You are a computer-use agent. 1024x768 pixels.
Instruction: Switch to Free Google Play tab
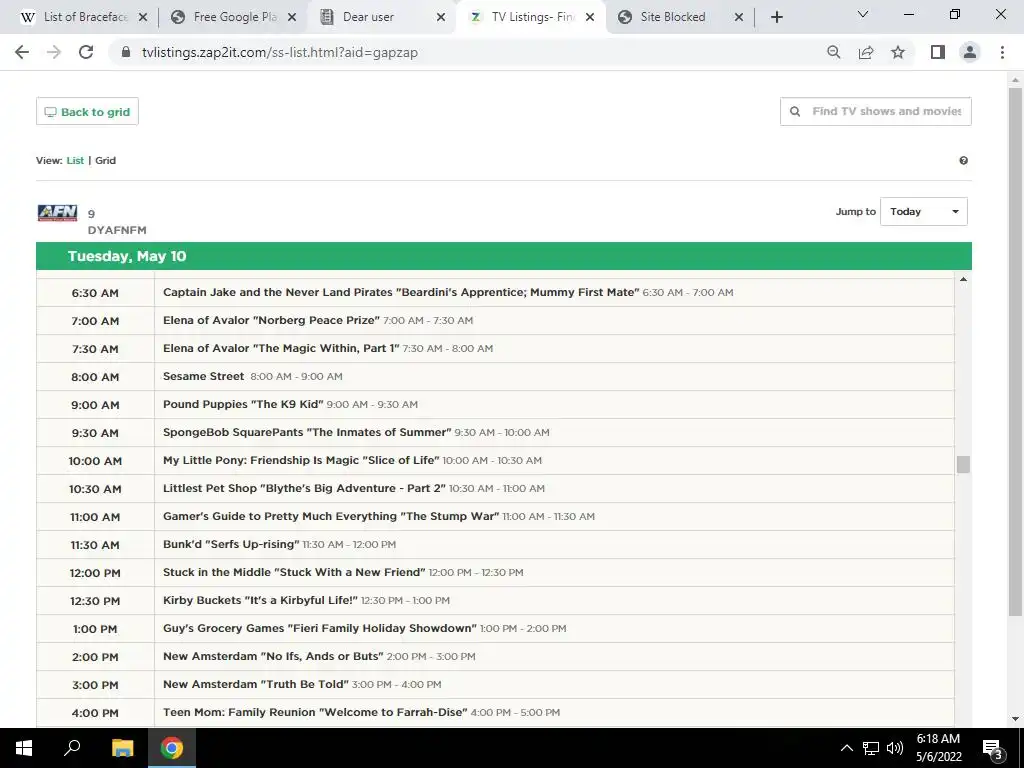pyautogui.click(x=232, y=17)
